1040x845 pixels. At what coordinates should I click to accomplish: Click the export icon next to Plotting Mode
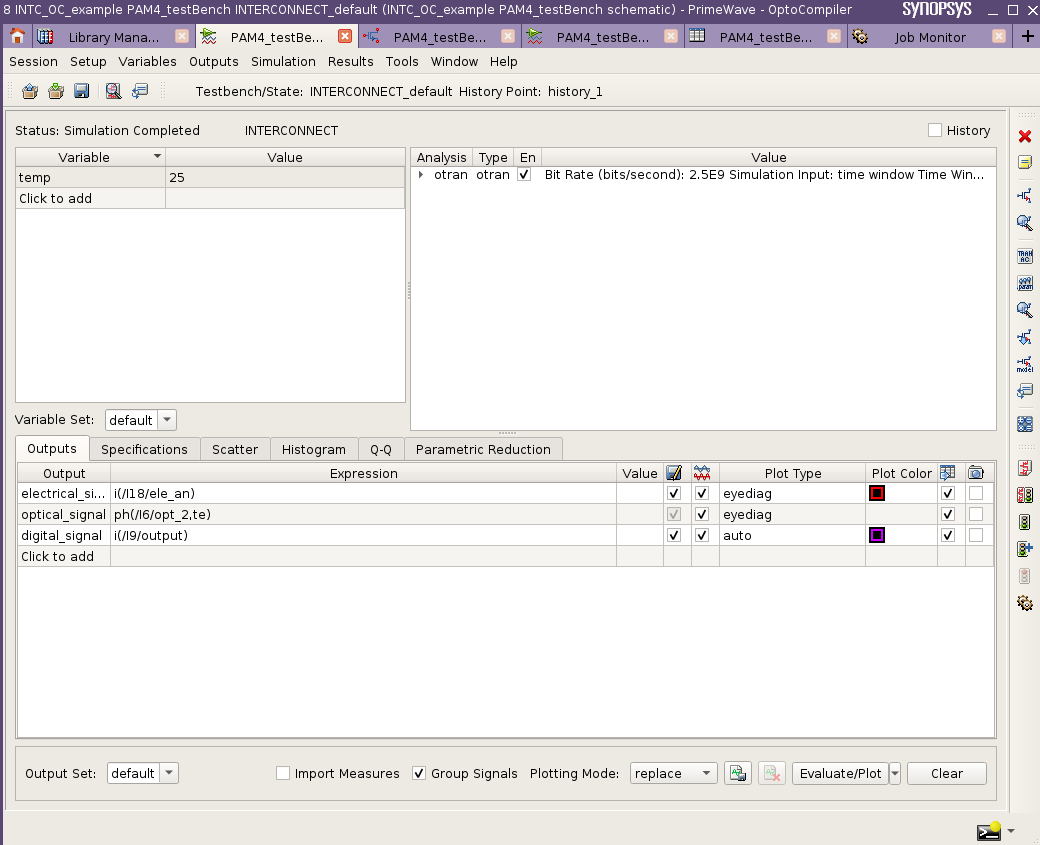click(738, 773)
